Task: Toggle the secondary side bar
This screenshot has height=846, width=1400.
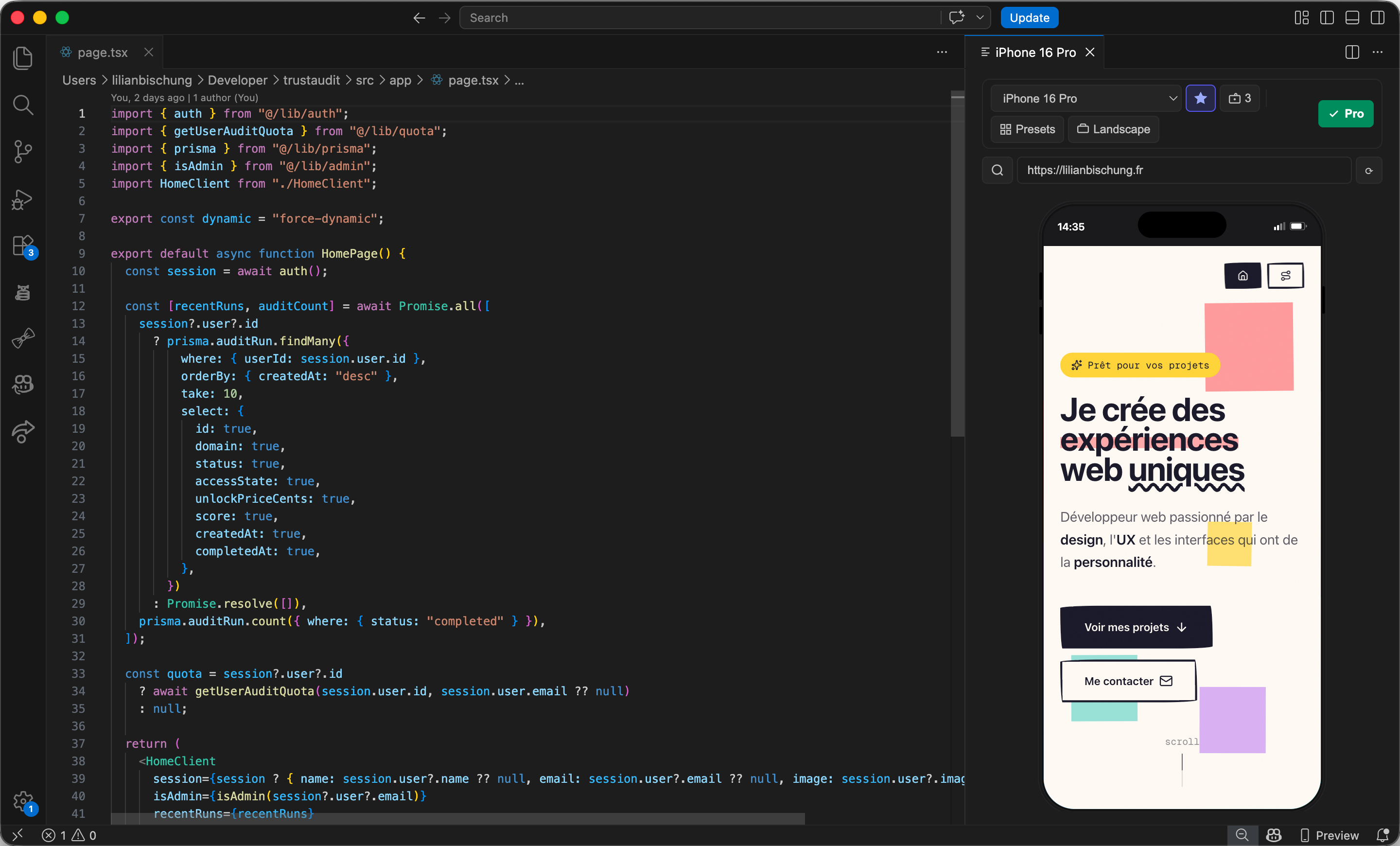Action: pyautogui.click(x=1378, y=18)
